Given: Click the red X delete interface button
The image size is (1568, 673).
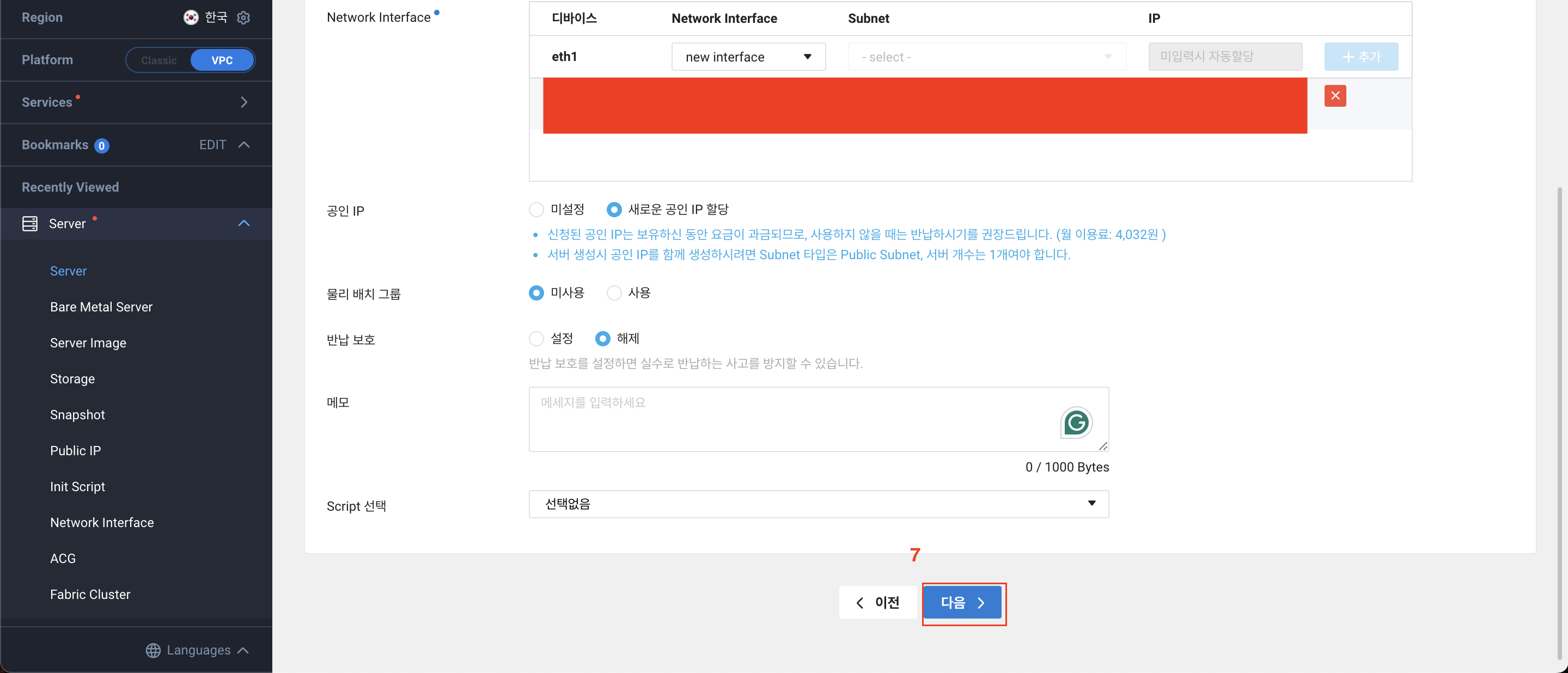Looking at the screenshot, I should (1334, 95).
